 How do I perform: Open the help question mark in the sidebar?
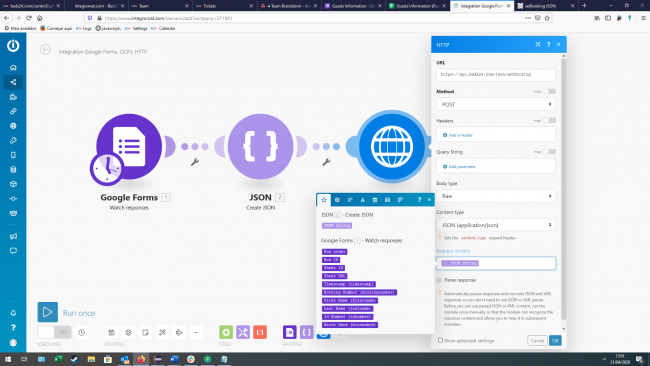point(13,327)
